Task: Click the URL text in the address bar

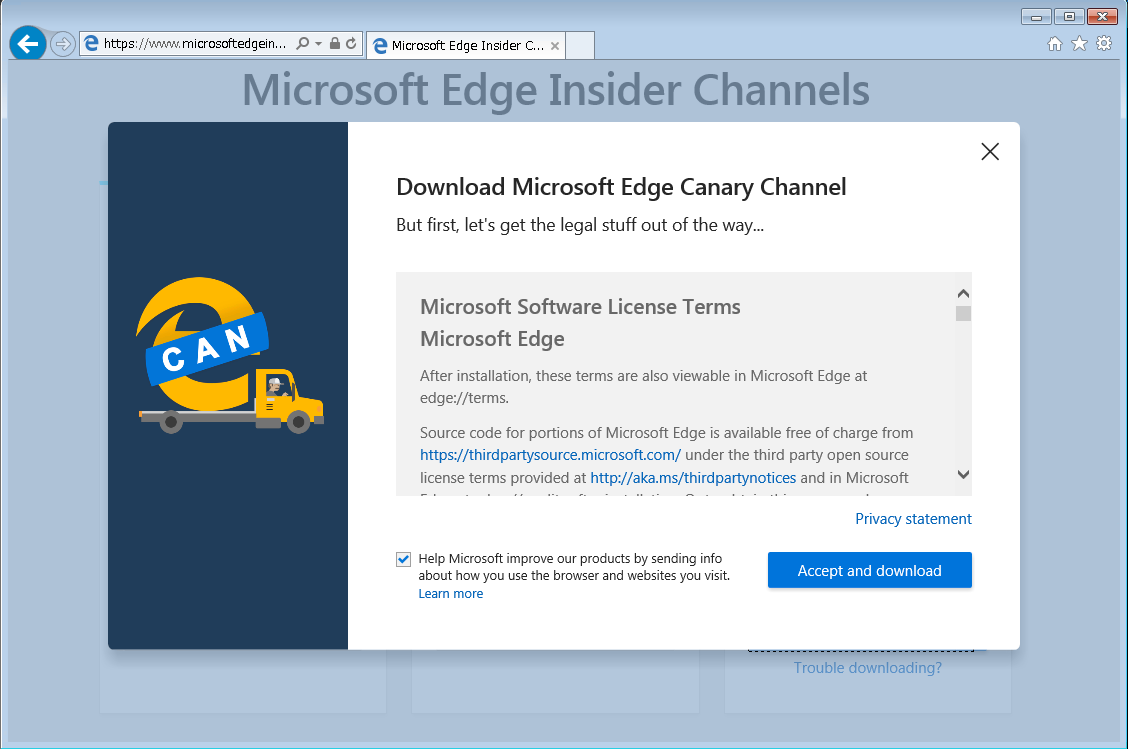Action: [x=195, y=44]
